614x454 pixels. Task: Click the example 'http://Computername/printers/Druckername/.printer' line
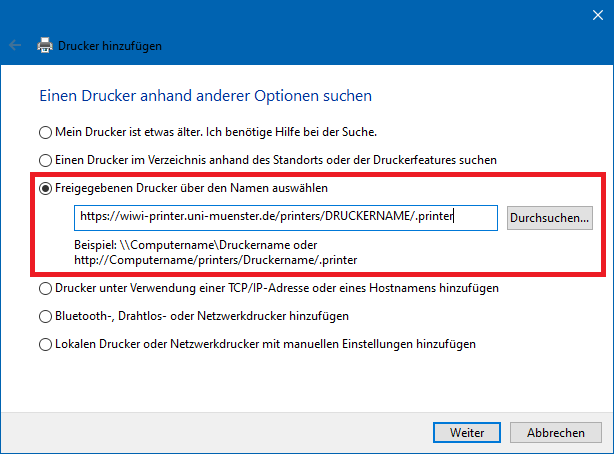pyautogui.click(x=215, y=260)
